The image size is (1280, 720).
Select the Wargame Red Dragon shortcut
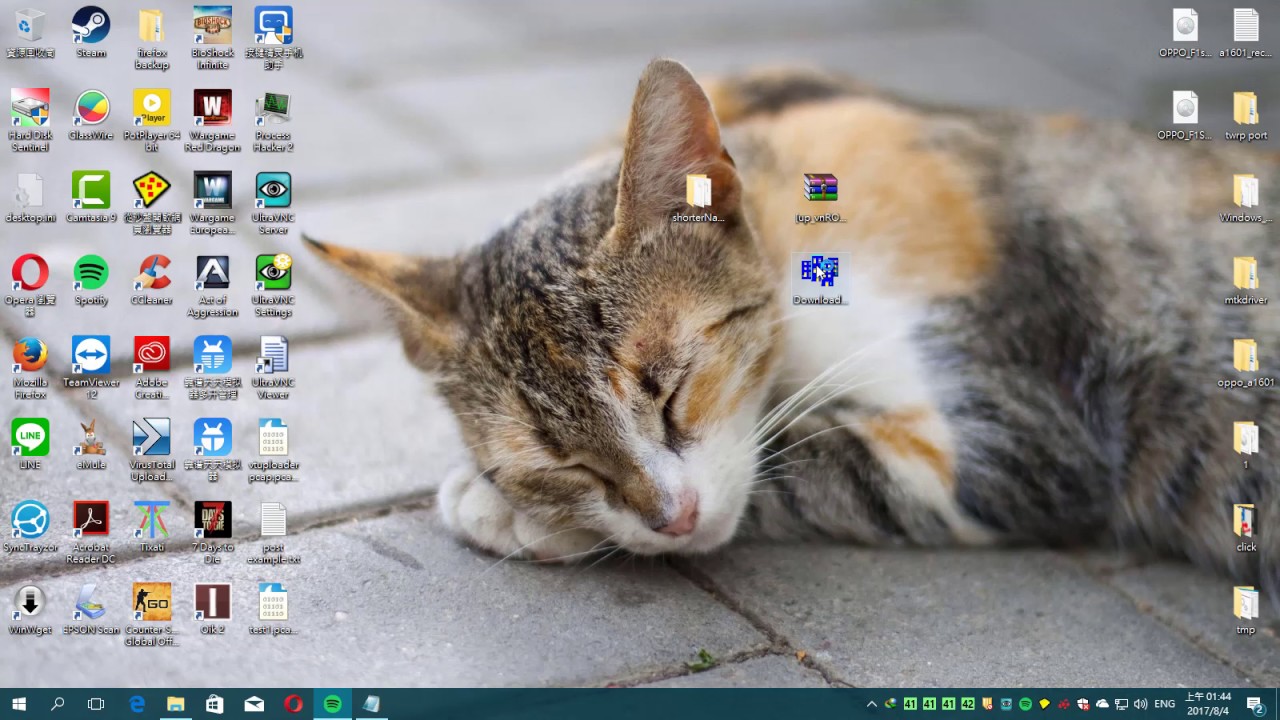click(x=212, y=121)
